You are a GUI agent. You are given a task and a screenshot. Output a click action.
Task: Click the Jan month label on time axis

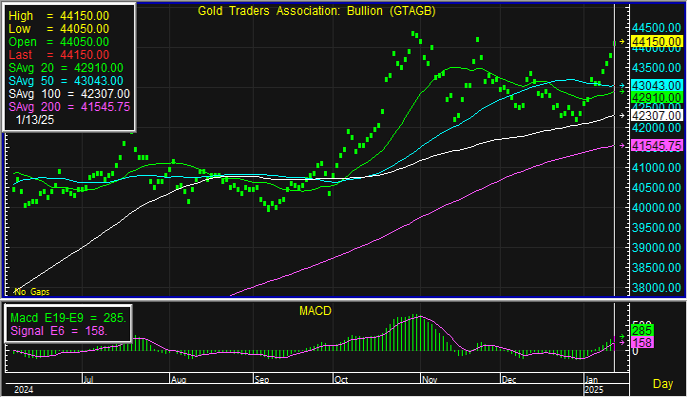(591, 380)
